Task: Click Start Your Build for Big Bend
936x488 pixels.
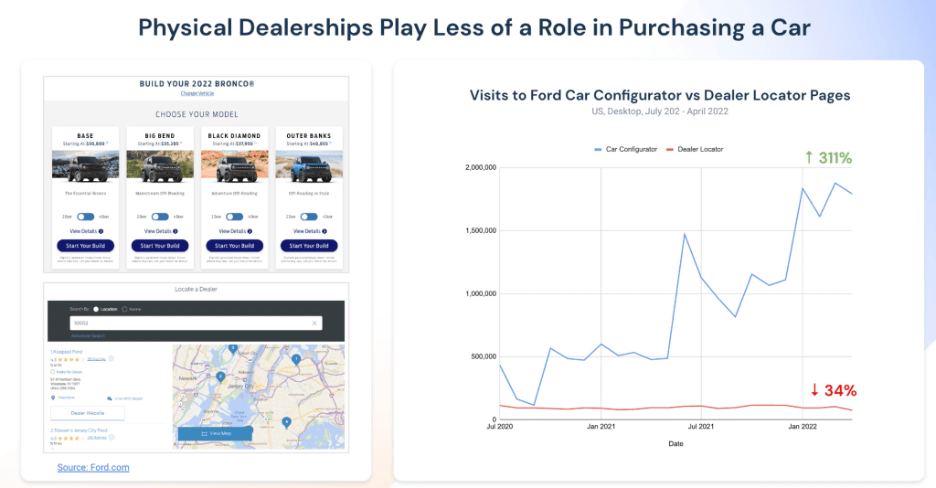Action: [160, 246]
